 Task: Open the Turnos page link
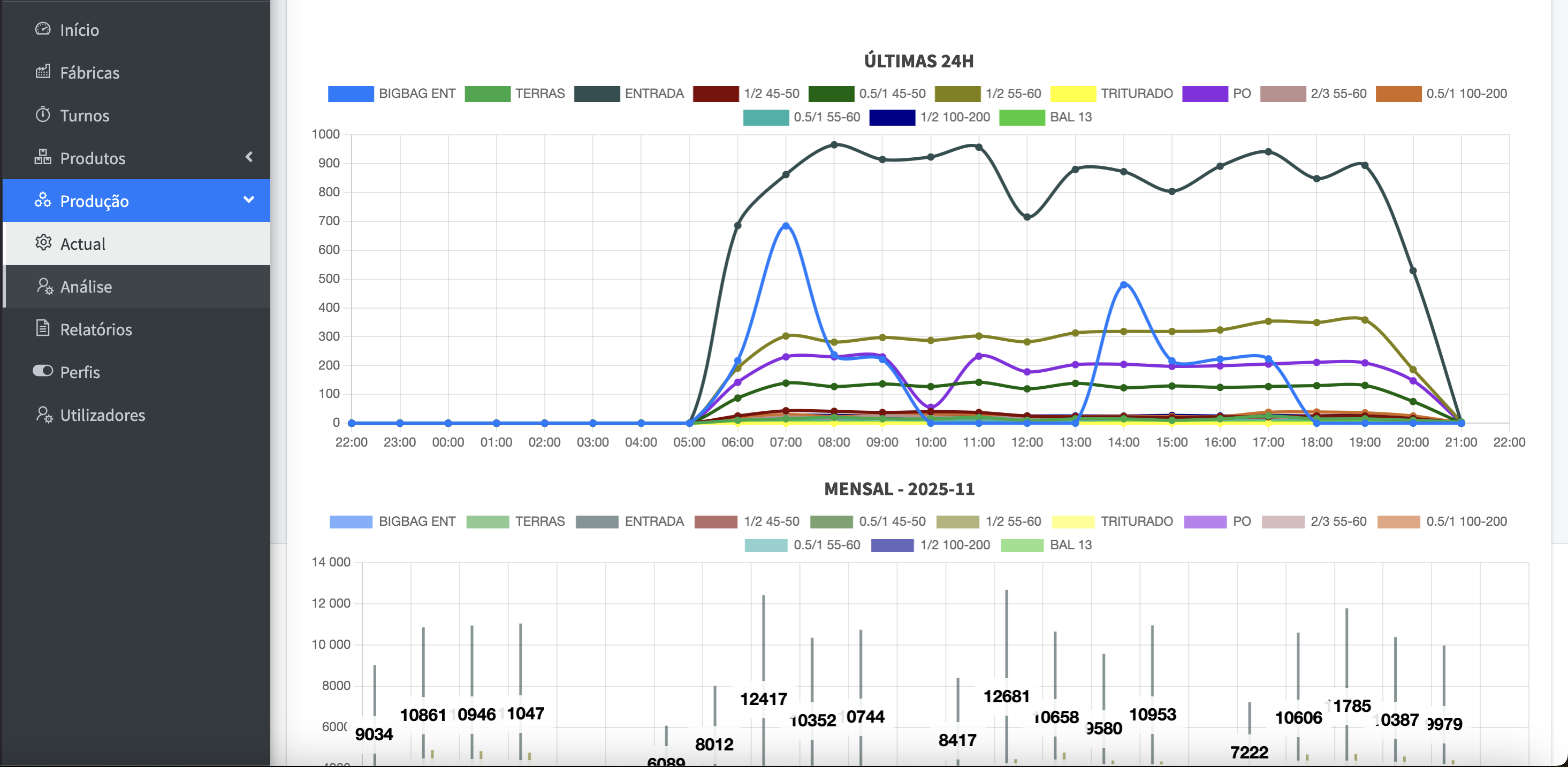(x=85, y=115)
